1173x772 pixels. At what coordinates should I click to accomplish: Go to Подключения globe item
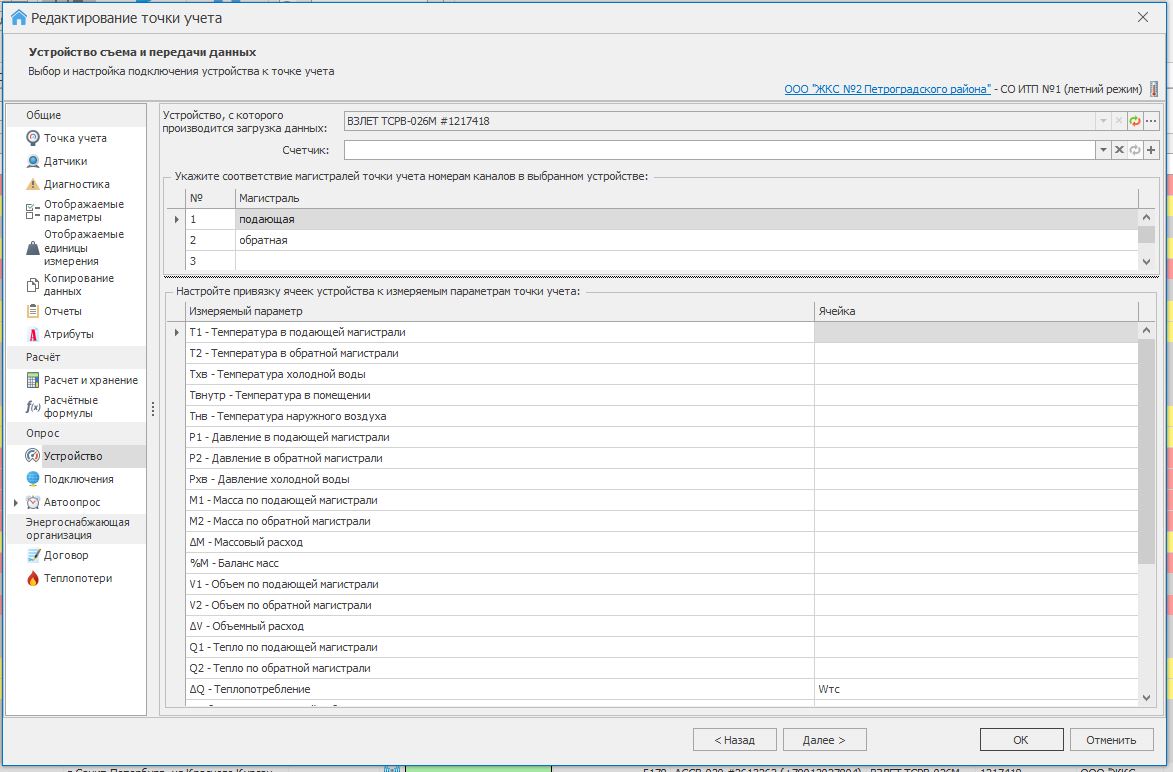[70, 479]
